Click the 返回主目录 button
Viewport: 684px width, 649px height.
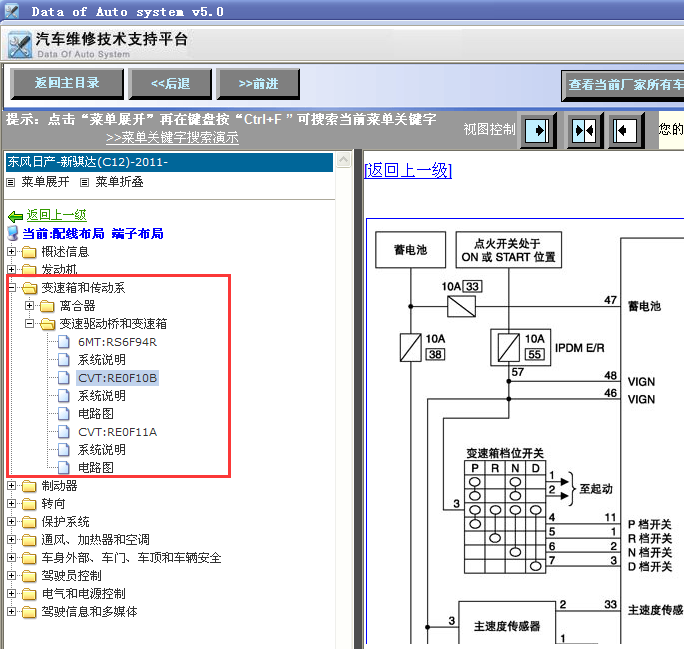(x=67, y=83)
